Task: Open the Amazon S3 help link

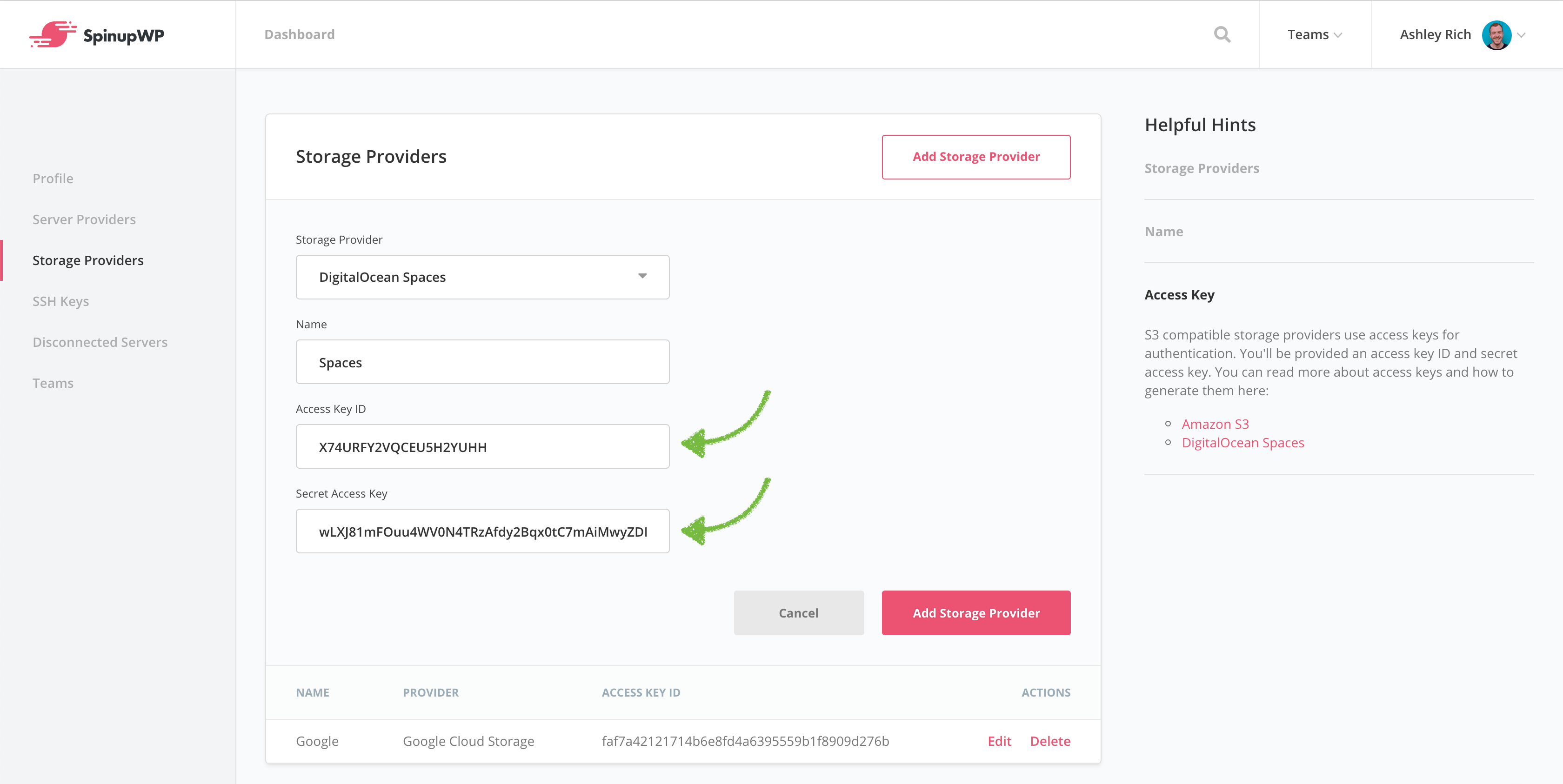Action: click(1215, 424)
